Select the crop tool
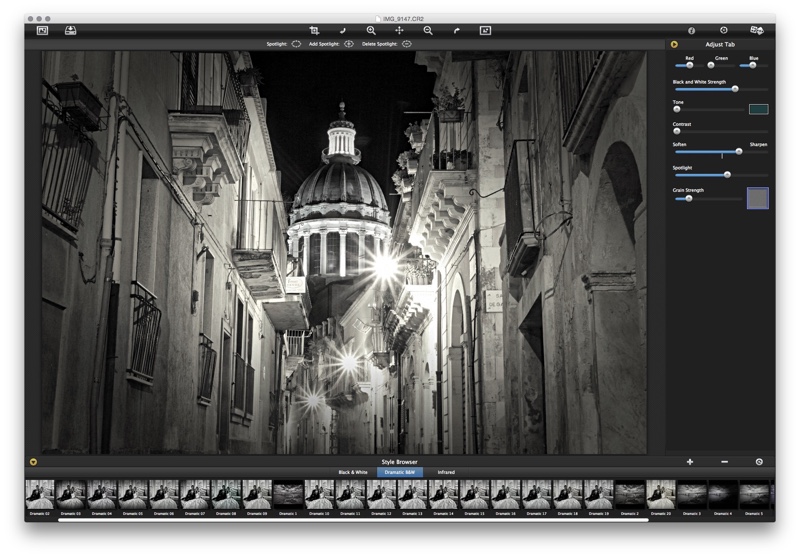 [x=314, y=31]
